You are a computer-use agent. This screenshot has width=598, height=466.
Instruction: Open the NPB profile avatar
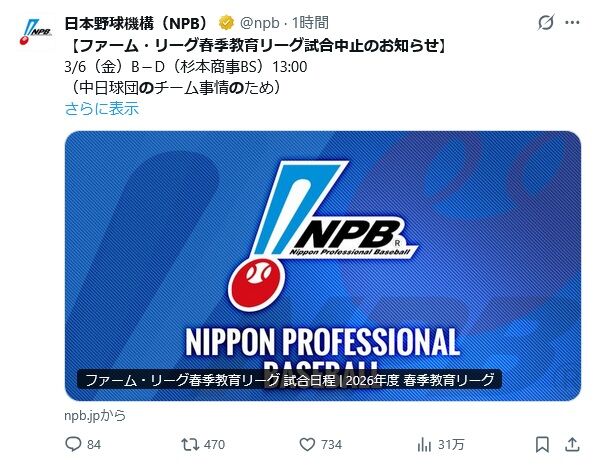pos(35,31)
